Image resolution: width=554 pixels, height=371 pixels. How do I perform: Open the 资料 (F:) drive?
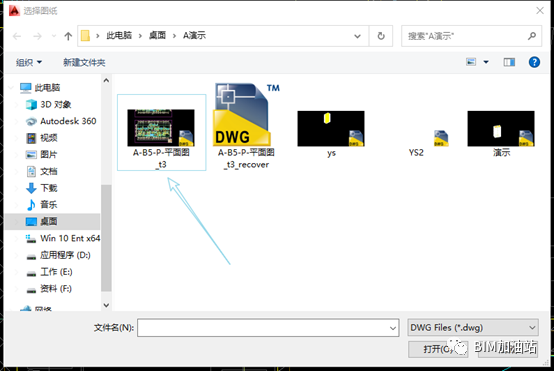click(x=50, y=289)
